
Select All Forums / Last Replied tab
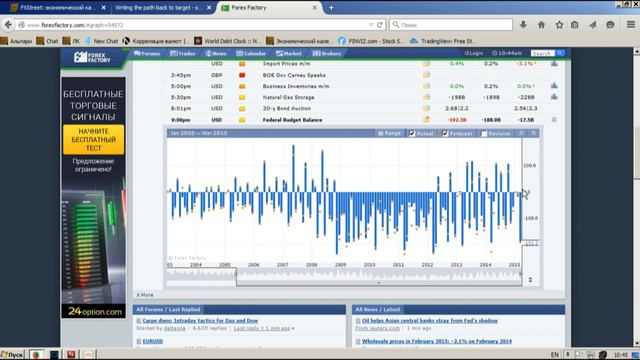[168, 309]
